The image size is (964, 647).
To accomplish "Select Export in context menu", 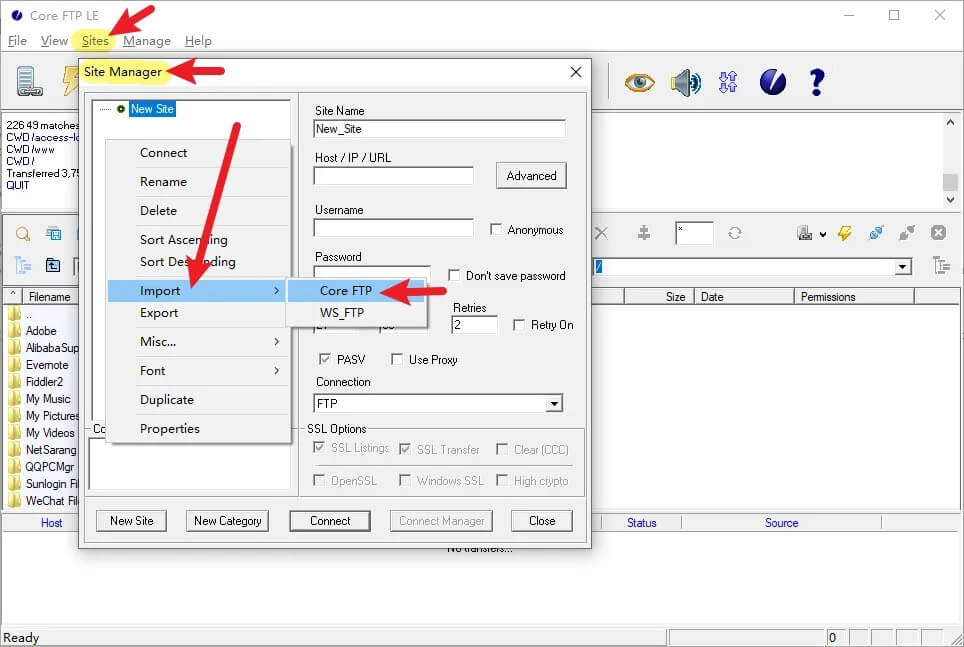I will pos(197,312).
